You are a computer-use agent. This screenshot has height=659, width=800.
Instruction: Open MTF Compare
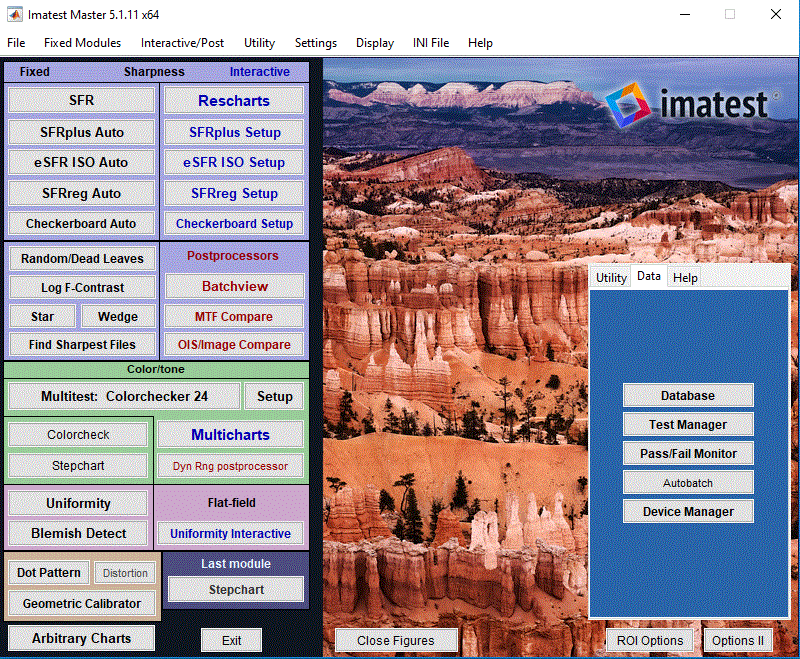(x=234, y=317)
